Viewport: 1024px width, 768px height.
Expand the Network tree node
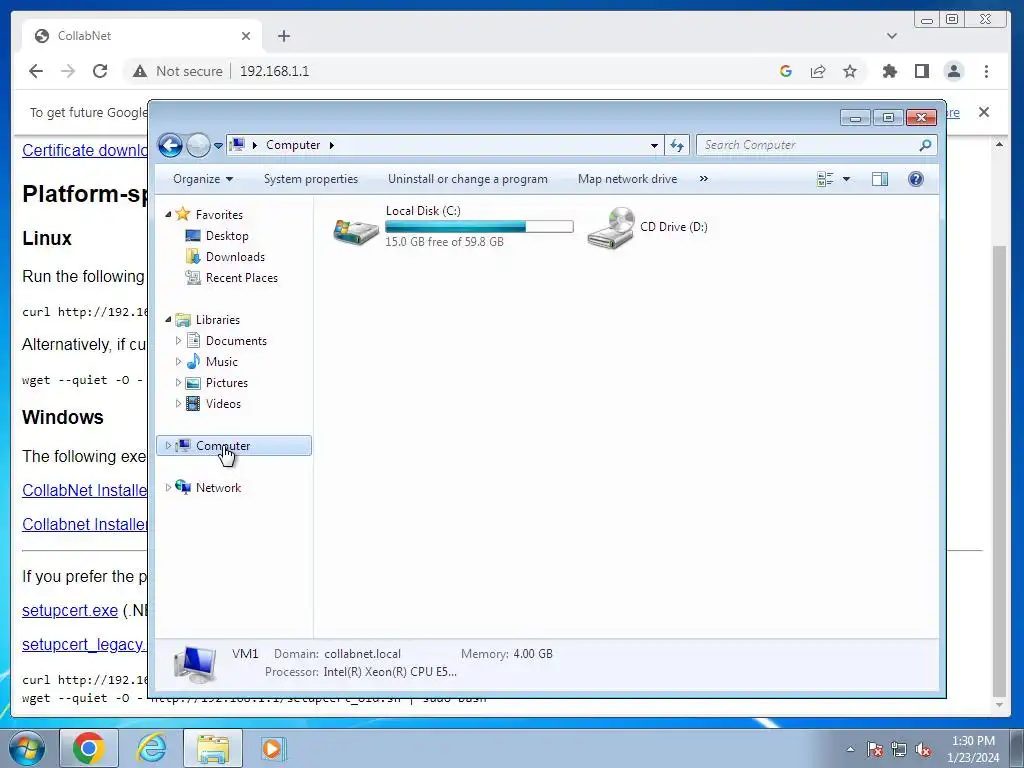[x=168, y=487]
